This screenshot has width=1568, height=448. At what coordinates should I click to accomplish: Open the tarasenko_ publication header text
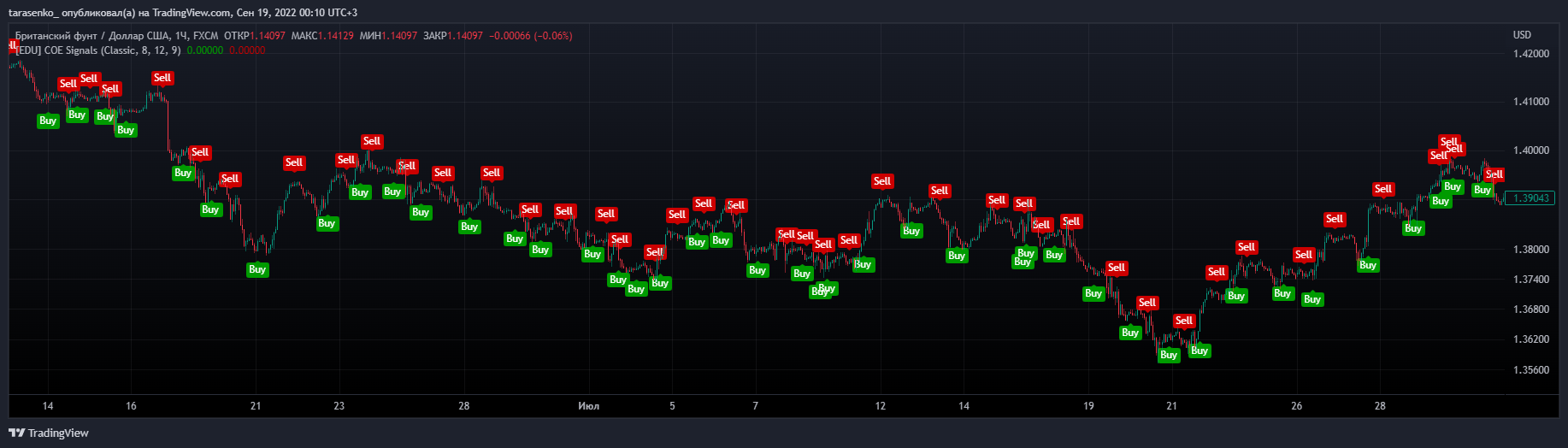tap(183, 13)
